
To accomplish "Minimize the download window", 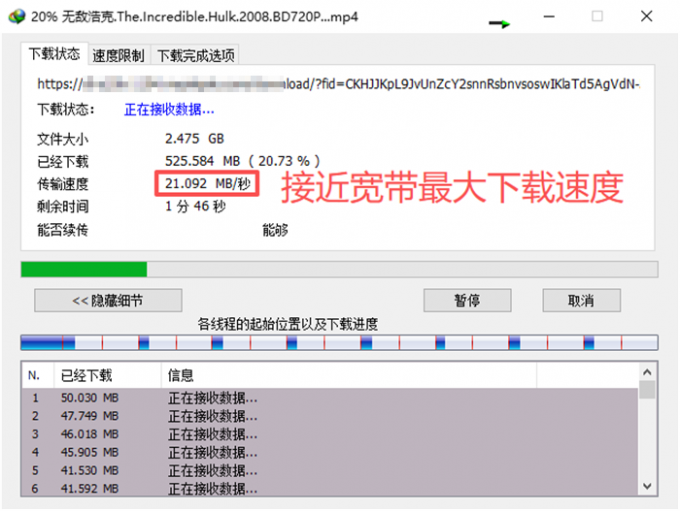I will click(549, 16).
